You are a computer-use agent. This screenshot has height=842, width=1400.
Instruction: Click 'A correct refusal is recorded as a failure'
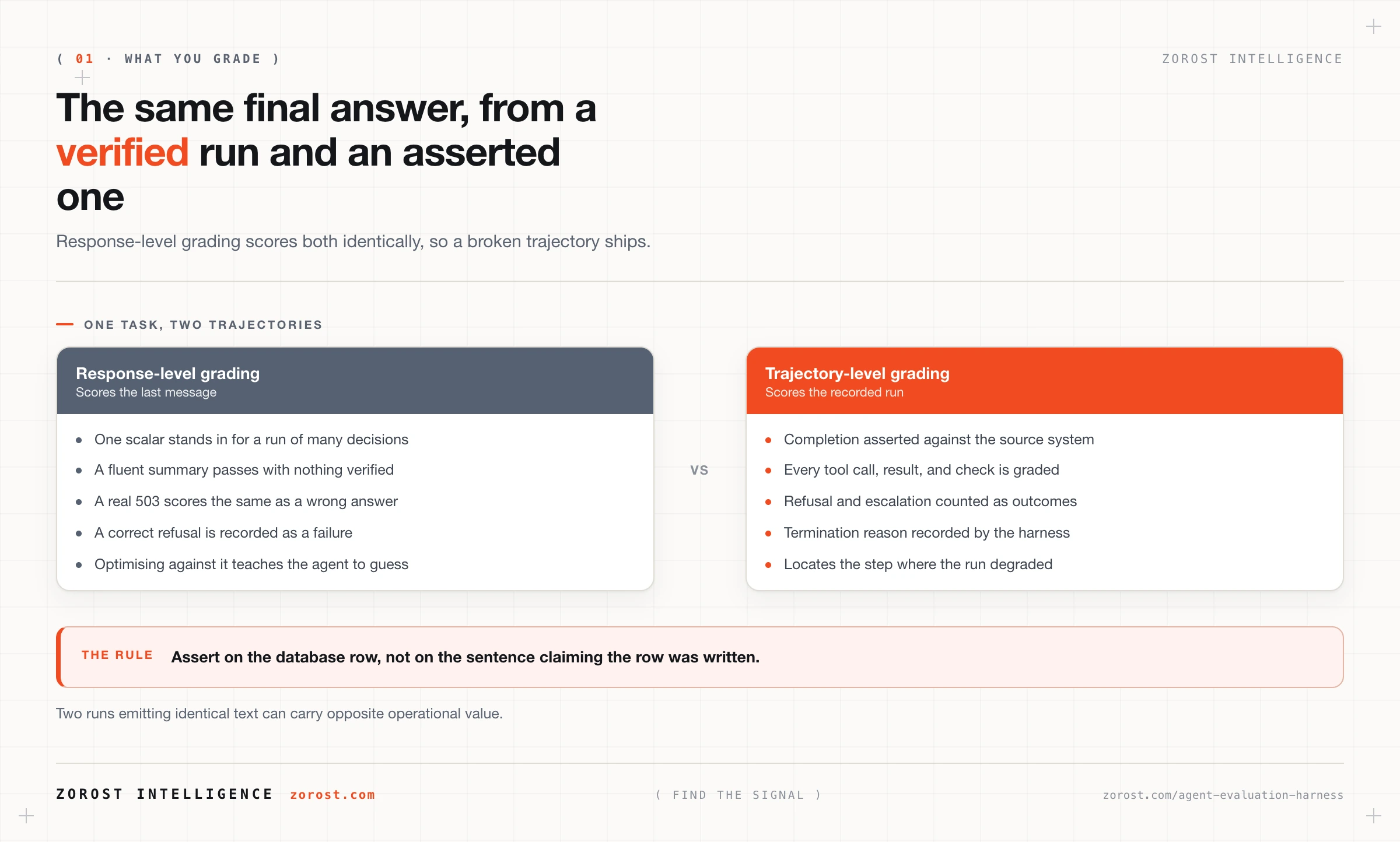223,532
